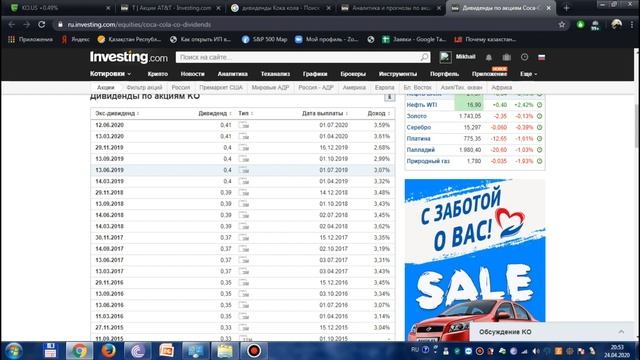Sort by Экс-дивиденд column
The height and width of the screenshot is (360, 640).
[x=117, y=113]
